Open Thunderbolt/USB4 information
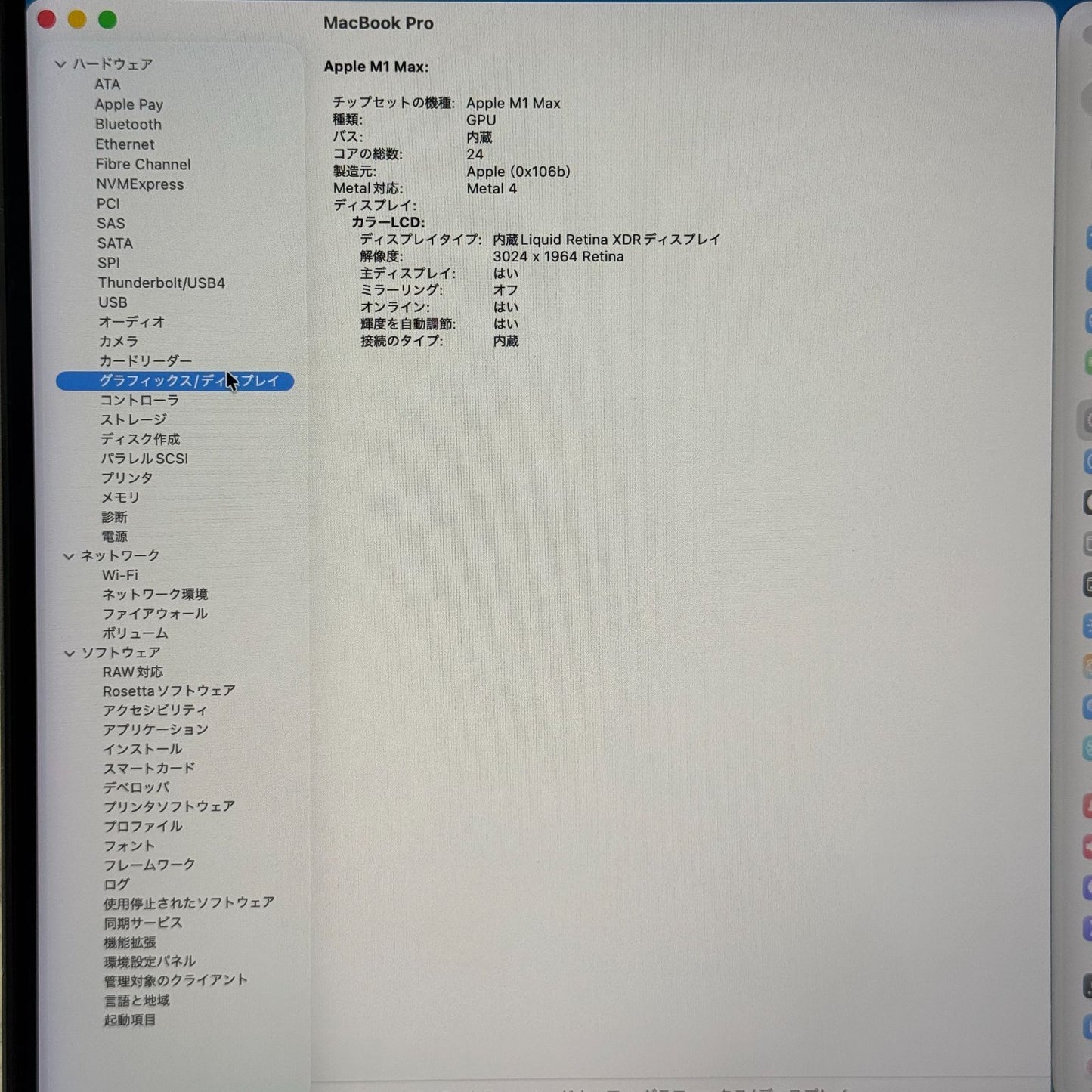The image size is (1092, 1092). (x=162, y=283)
